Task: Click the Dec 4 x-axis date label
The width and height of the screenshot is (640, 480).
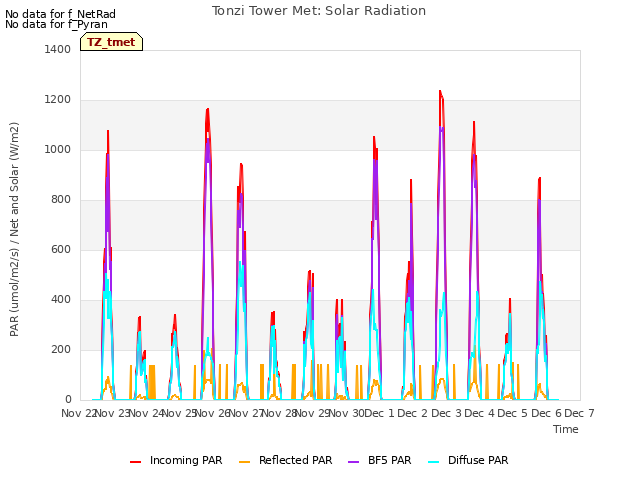Action: tap(480, 413)
